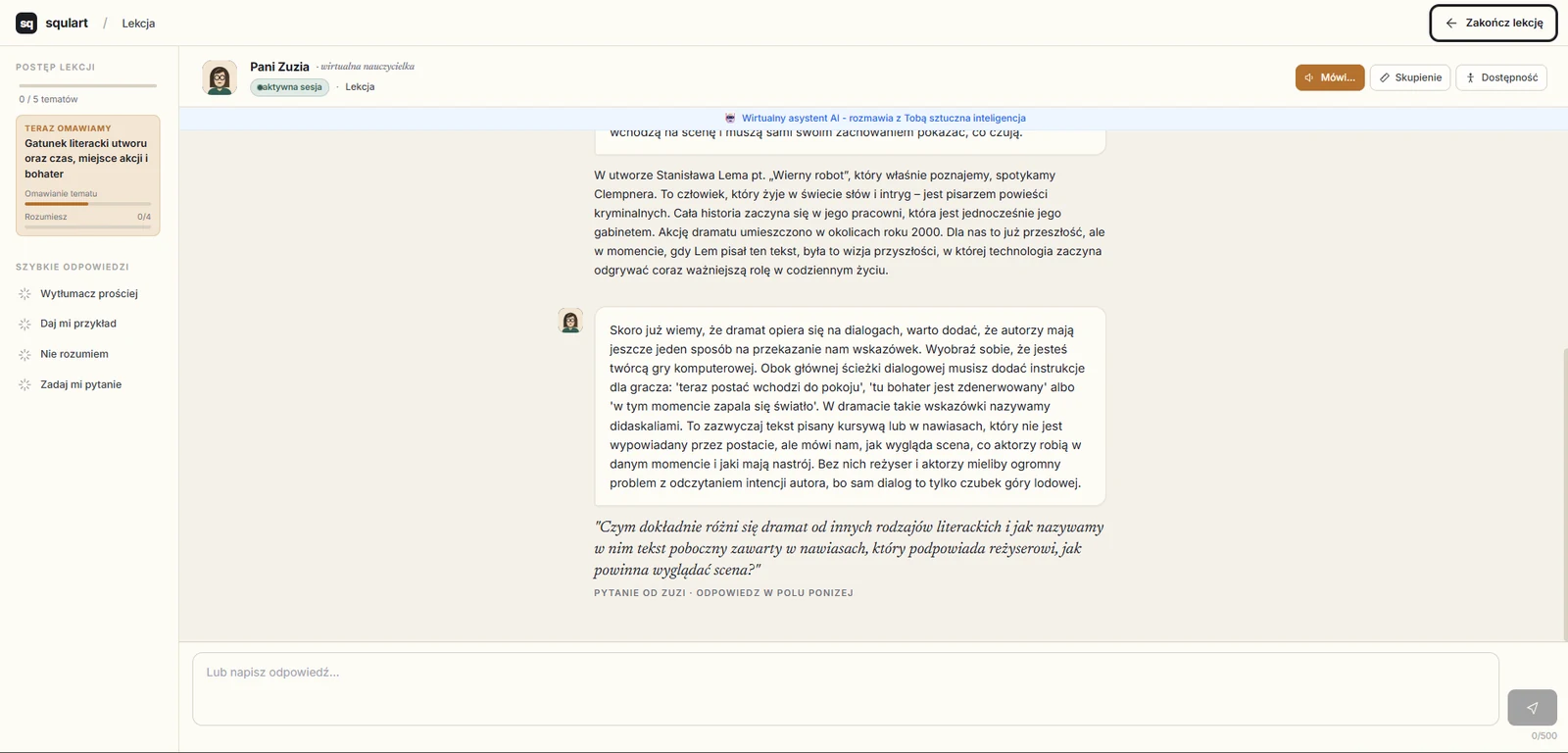End the lesson with Zakończ lekcję

point(1494,23)
